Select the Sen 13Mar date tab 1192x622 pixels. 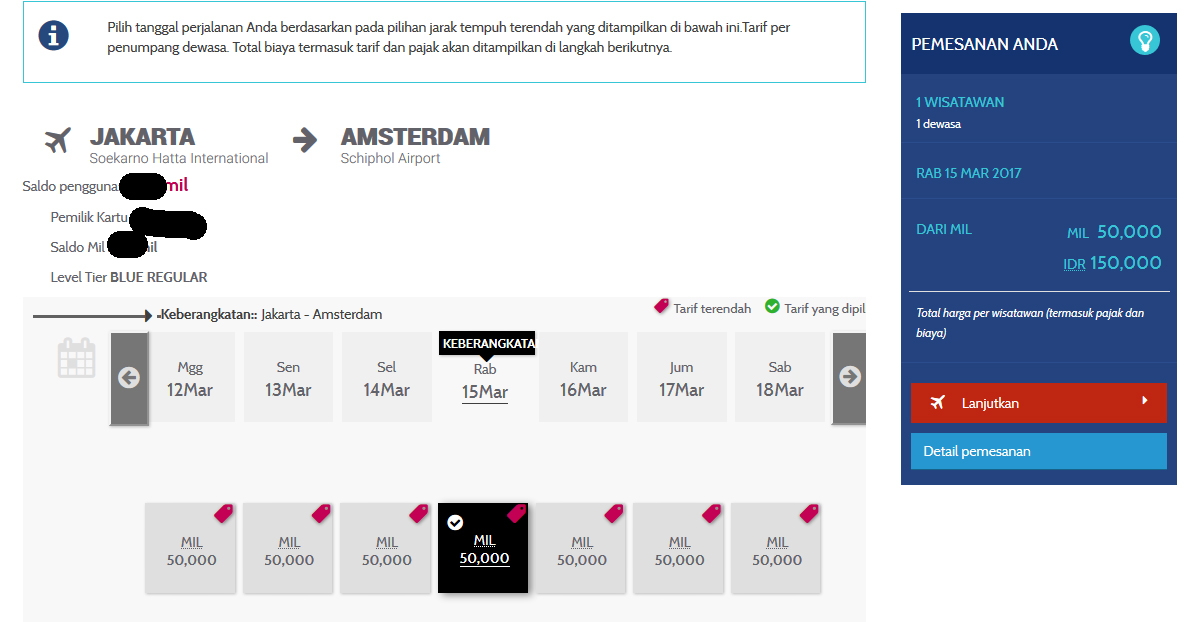288,378
